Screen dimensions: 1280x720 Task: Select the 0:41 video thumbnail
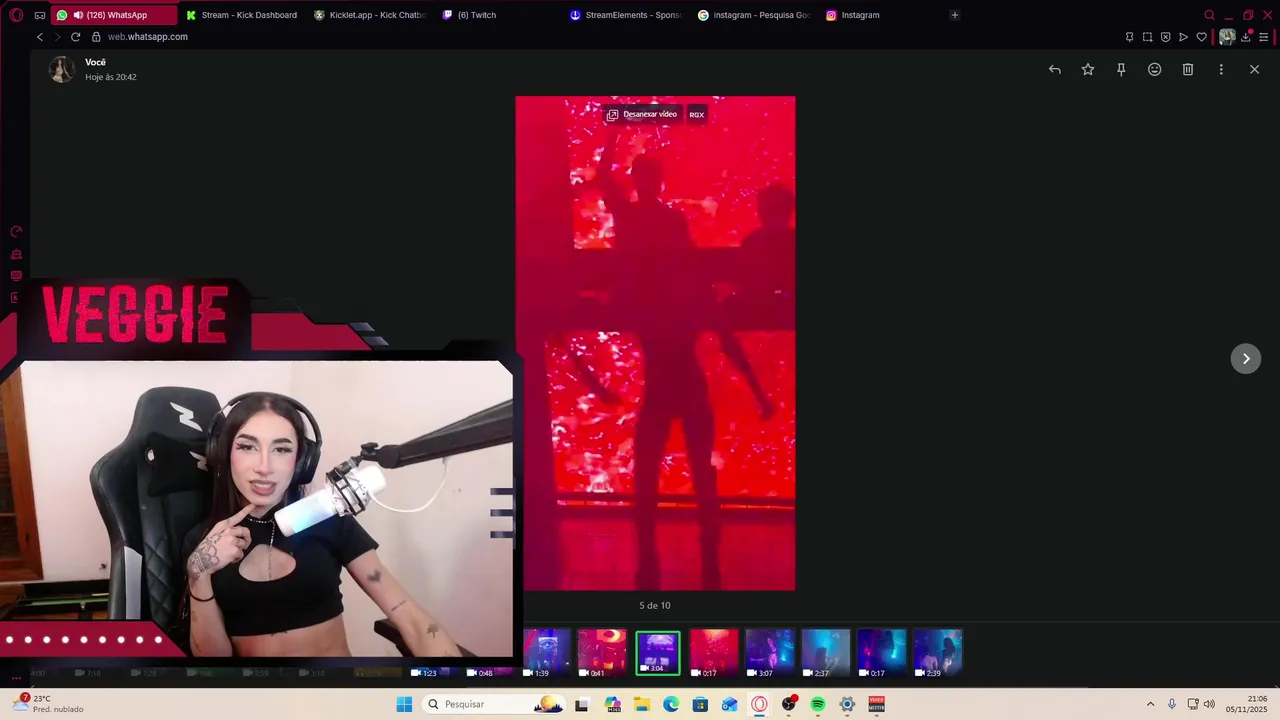pos(602,653)
